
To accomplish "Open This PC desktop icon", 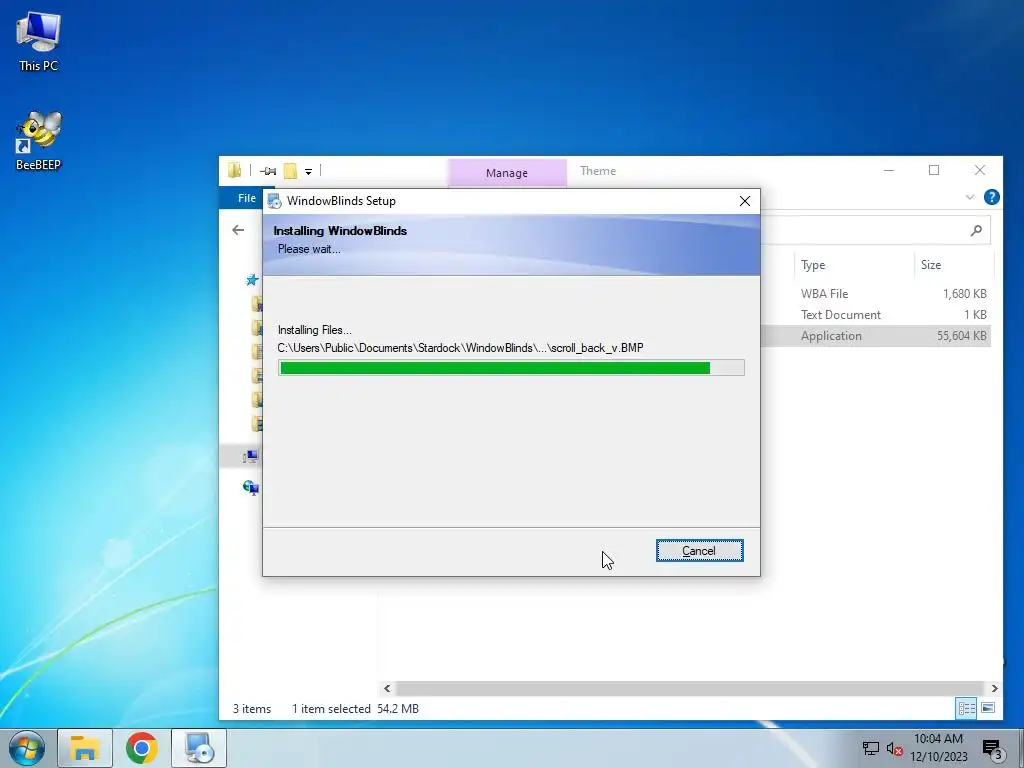I will (38, 42).
